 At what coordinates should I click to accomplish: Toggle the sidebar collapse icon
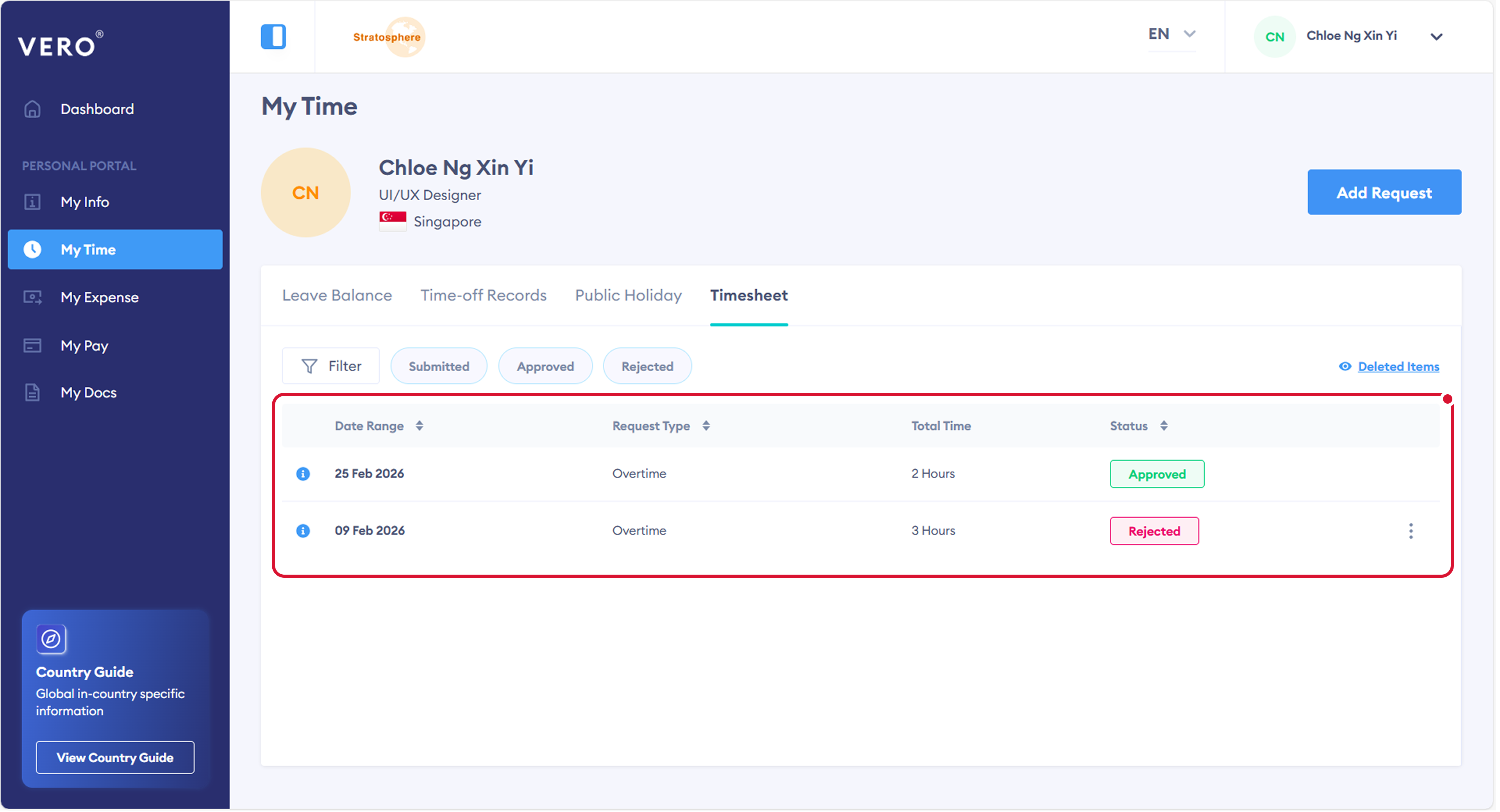coord(273,37)
